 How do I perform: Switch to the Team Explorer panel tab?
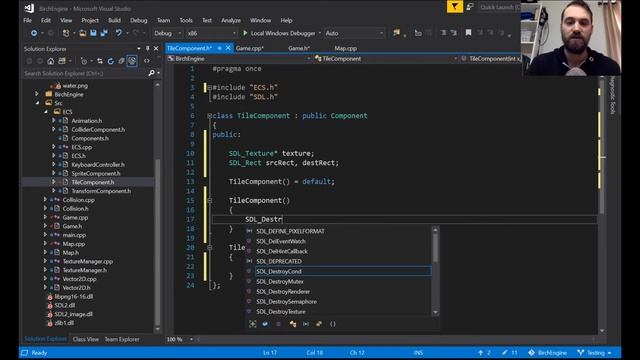coord(122,340)
